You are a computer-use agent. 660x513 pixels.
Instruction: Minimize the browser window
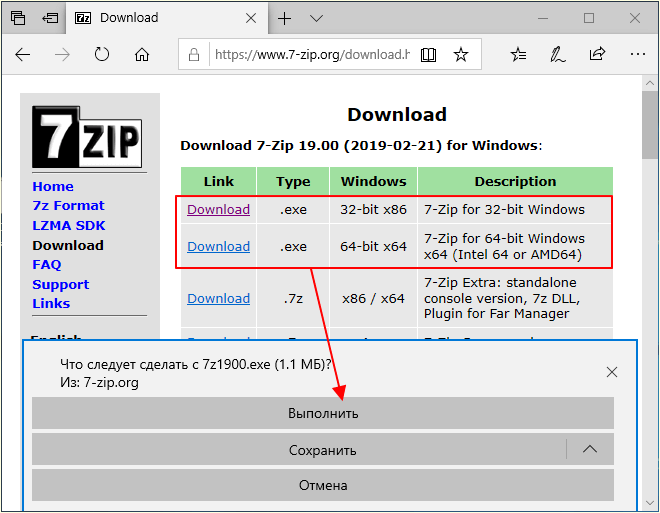543,18
